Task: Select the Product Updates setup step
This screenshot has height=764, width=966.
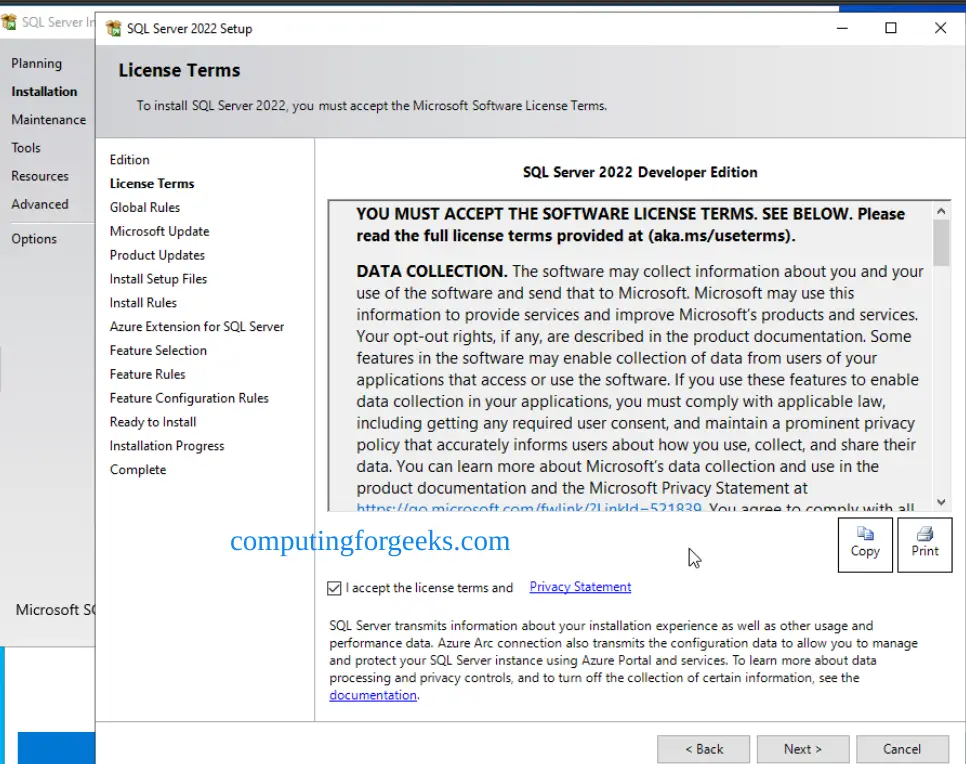Action: 157,255
